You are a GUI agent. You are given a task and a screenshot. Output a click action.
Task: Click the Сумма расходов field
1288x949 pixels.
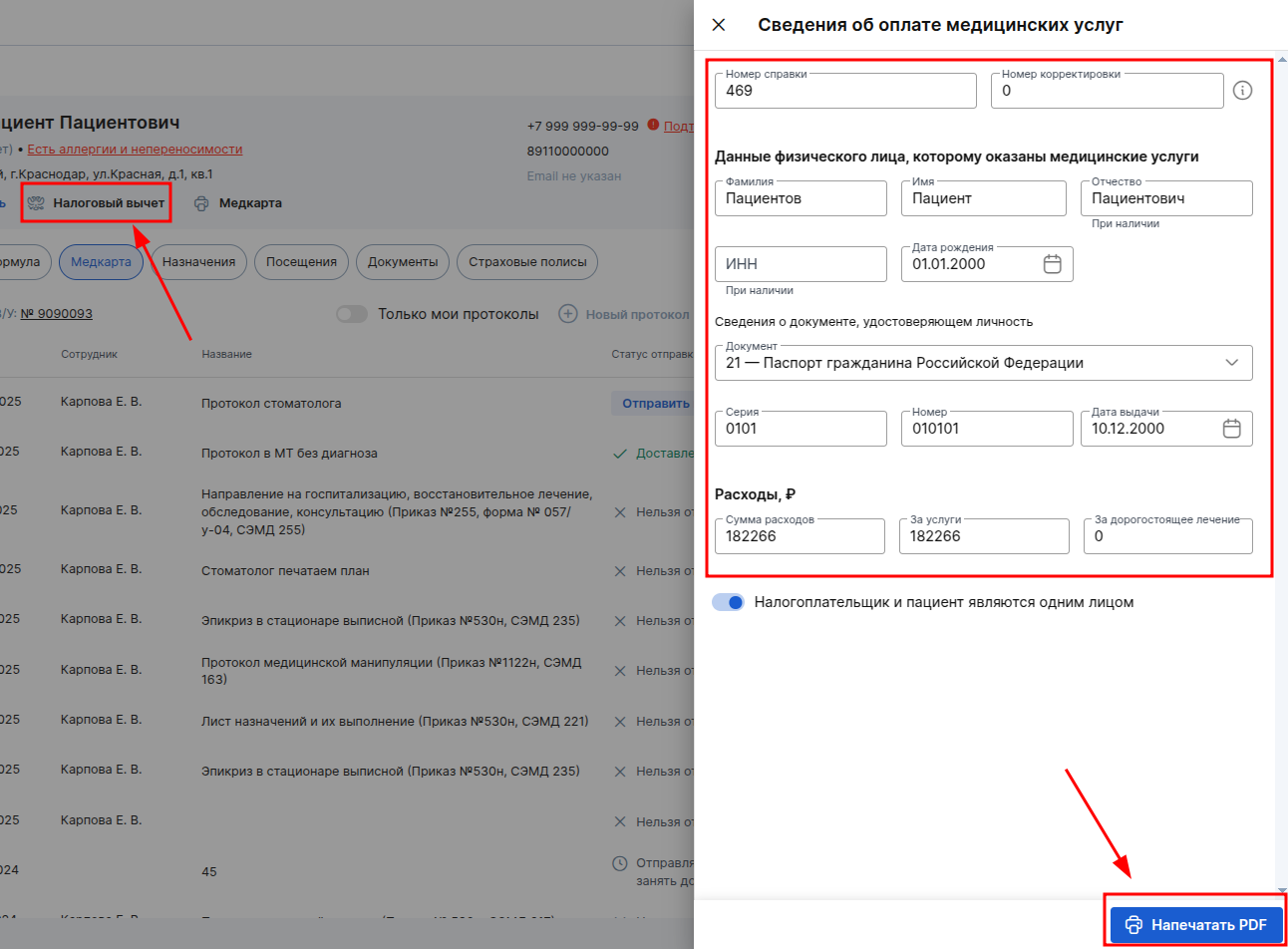point(800,536)
